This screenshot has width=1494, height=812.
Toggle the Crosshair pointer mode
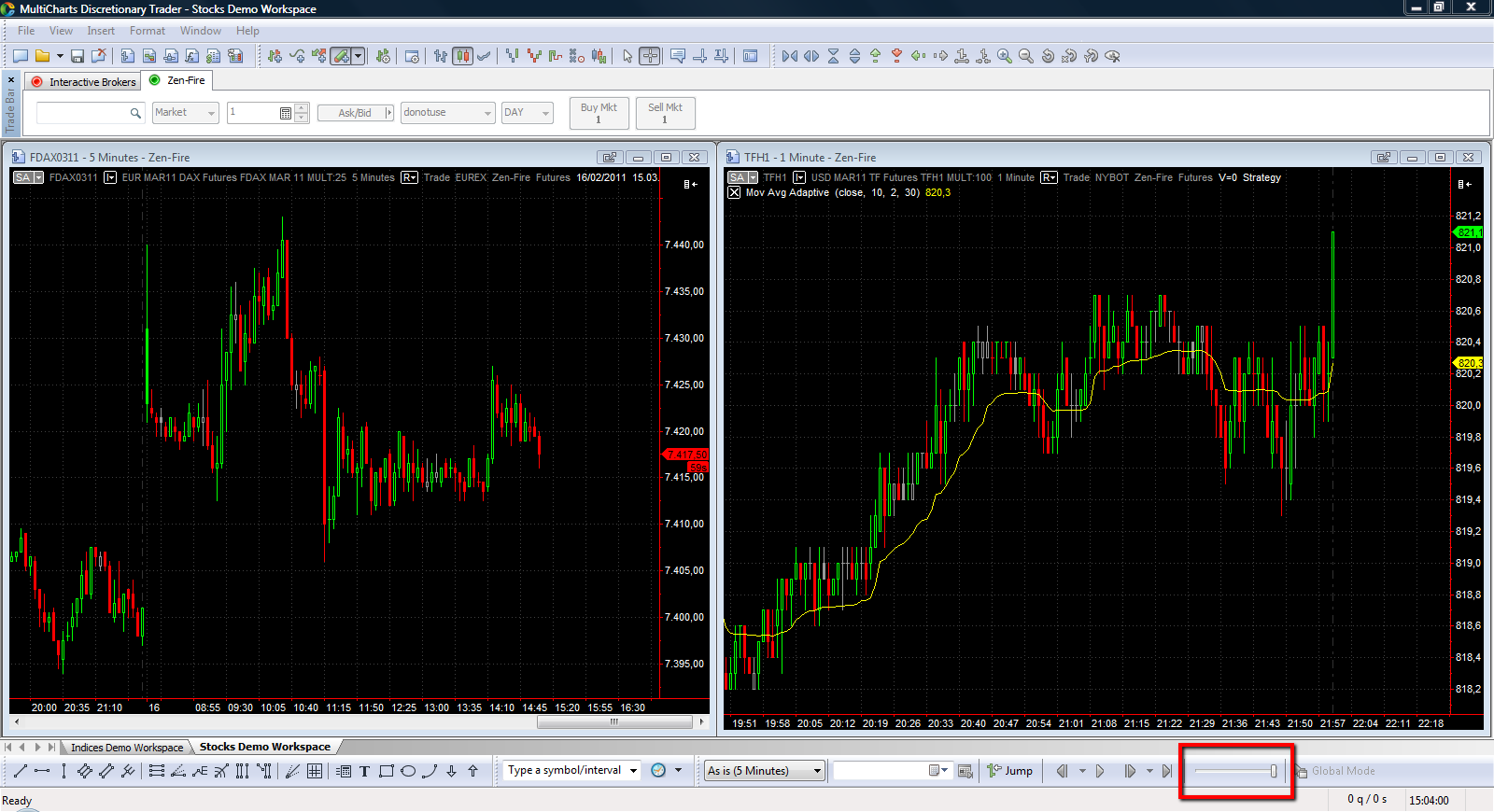[x=650, y=56]
